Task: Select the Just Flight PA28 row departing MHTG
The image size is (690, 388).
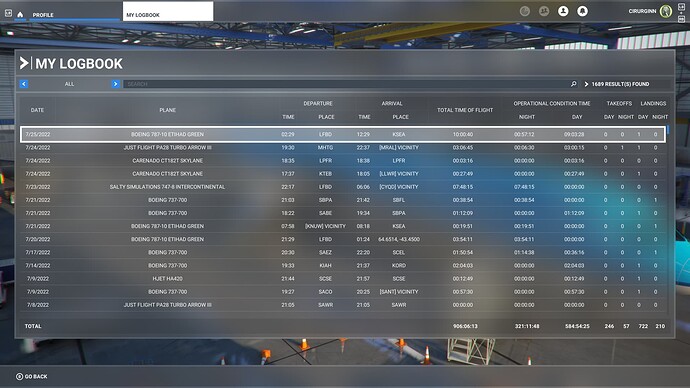Action: point(343,147)
